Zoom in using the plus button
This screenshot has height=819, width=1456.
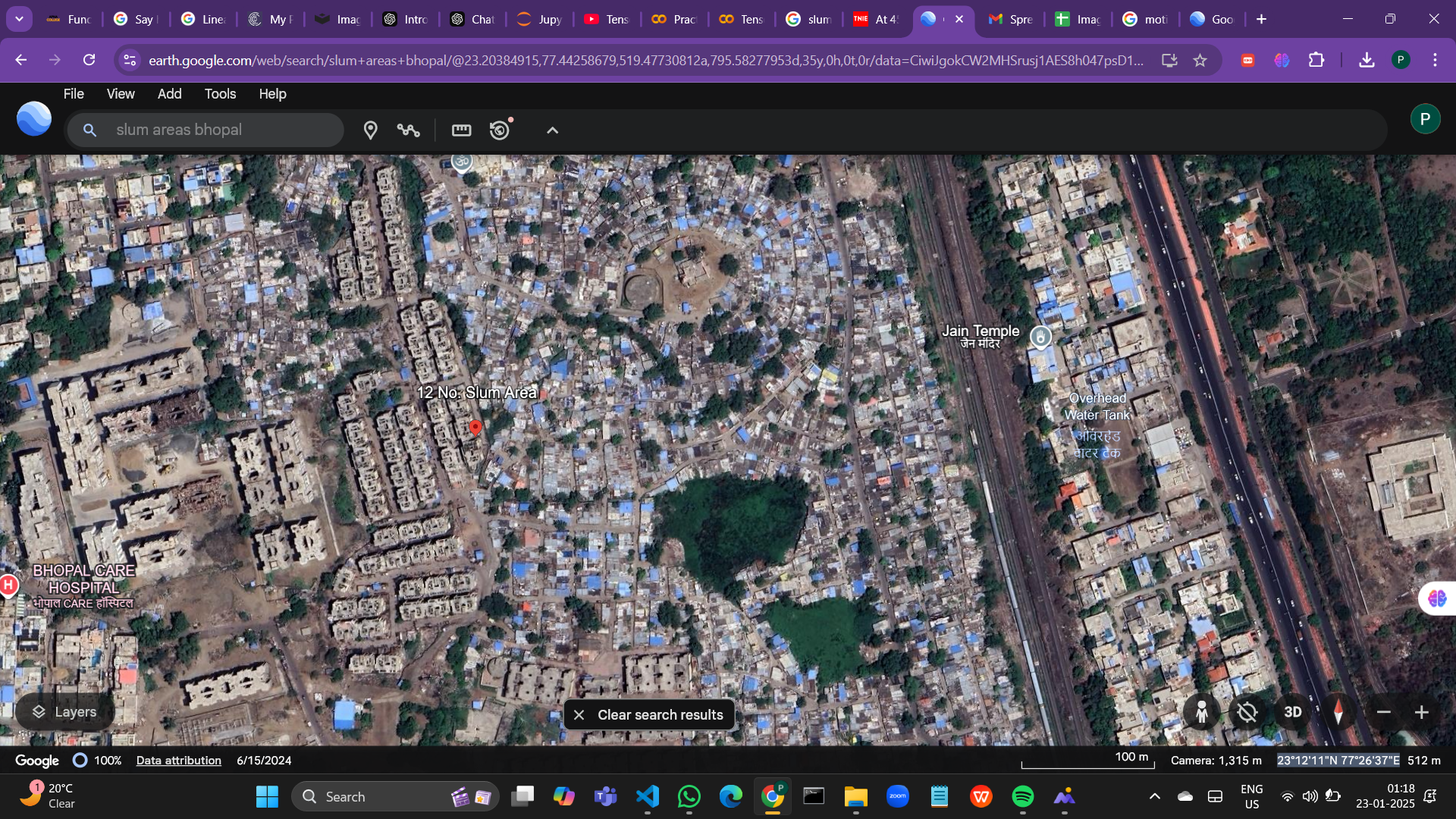click(1422, 712)
